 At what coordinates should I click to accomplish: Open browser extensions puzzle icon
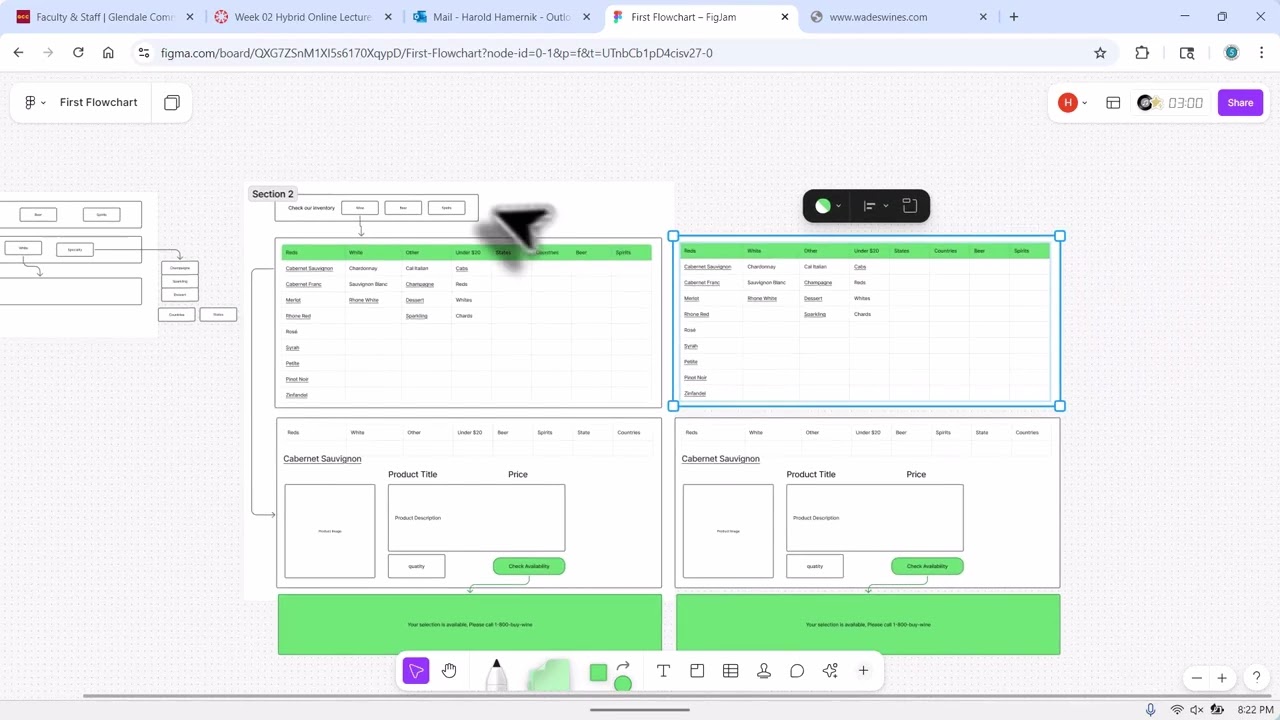tap(1142, 53)
